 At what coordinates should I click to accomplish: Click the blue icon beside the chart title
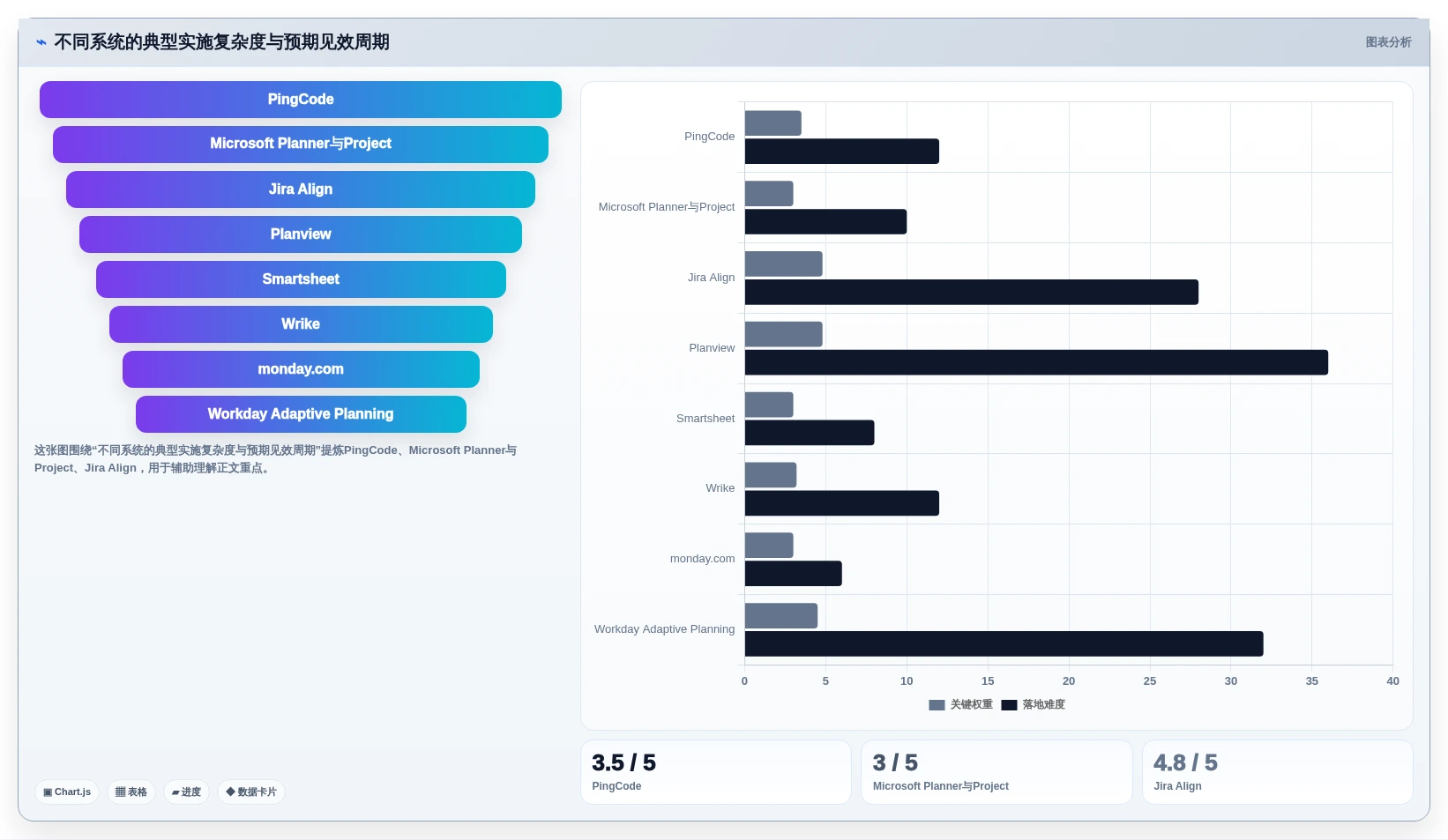[41, 42]
